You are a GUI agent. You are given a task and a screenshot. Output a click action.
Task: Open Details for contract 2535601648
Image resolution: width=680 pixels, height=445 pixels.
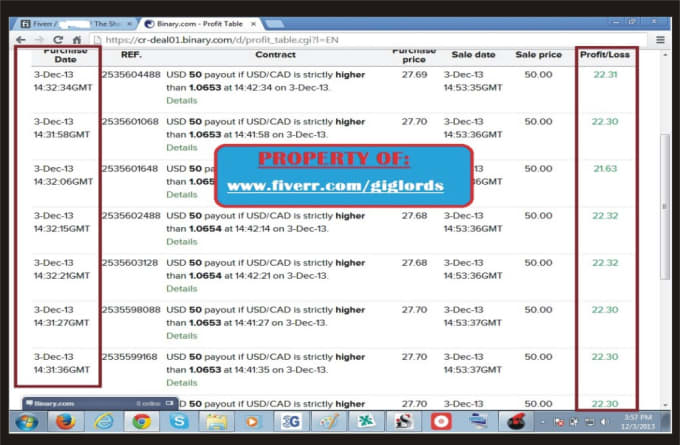click(x=182, y=195)
